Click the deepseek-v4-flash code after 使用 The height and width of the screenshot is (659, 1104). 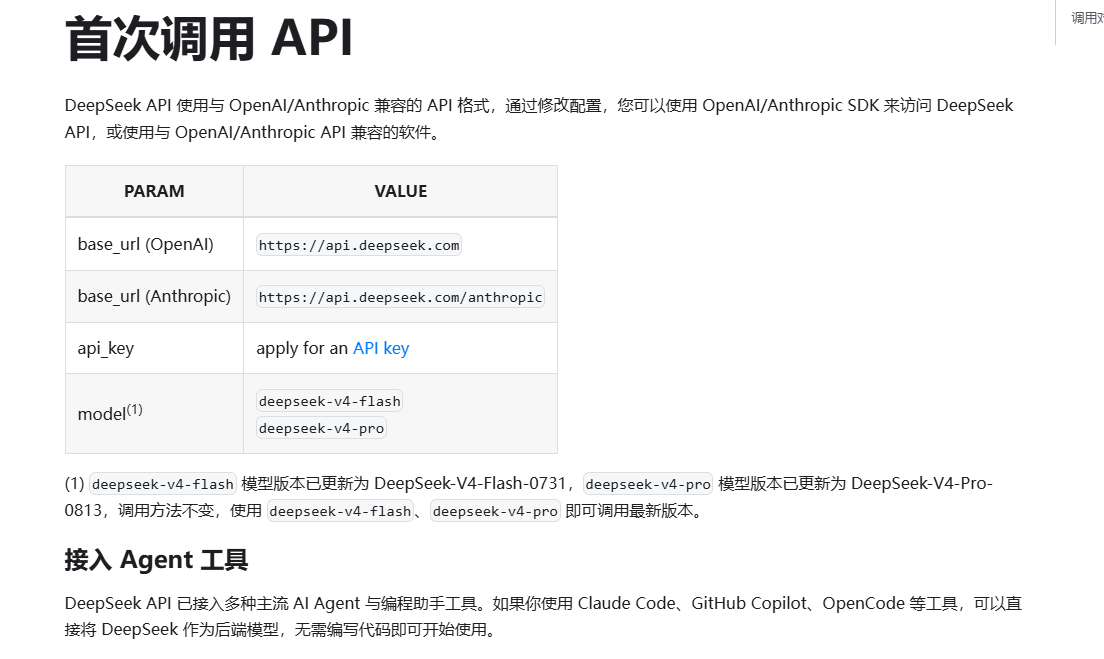point(340,511)
